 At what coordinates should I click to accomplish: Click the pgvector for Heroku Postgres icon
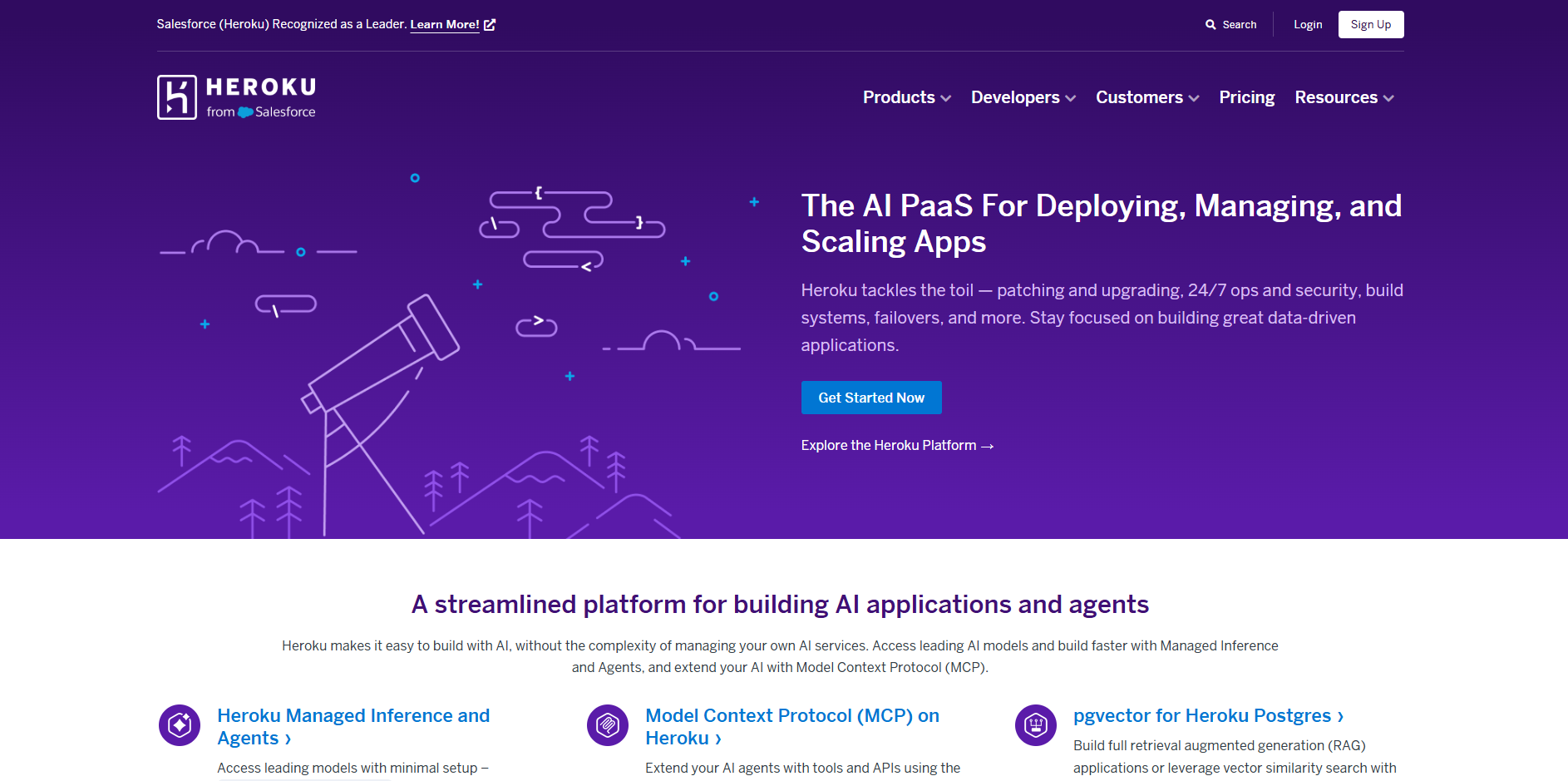1036,725
